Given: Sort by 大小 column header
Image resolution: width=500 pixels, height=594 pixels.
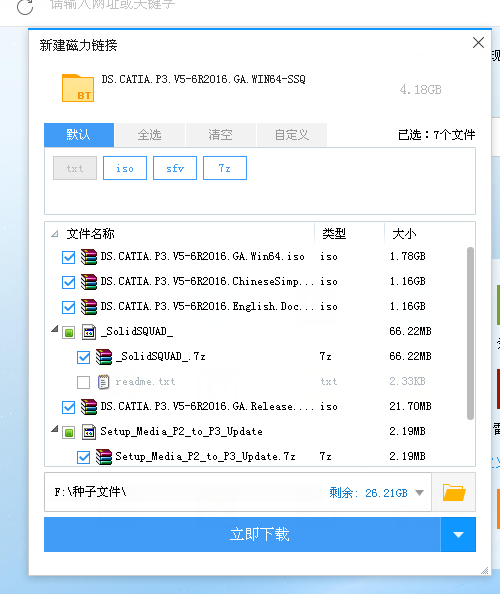Looking at the screenshot, I should (x=404, y=234).
